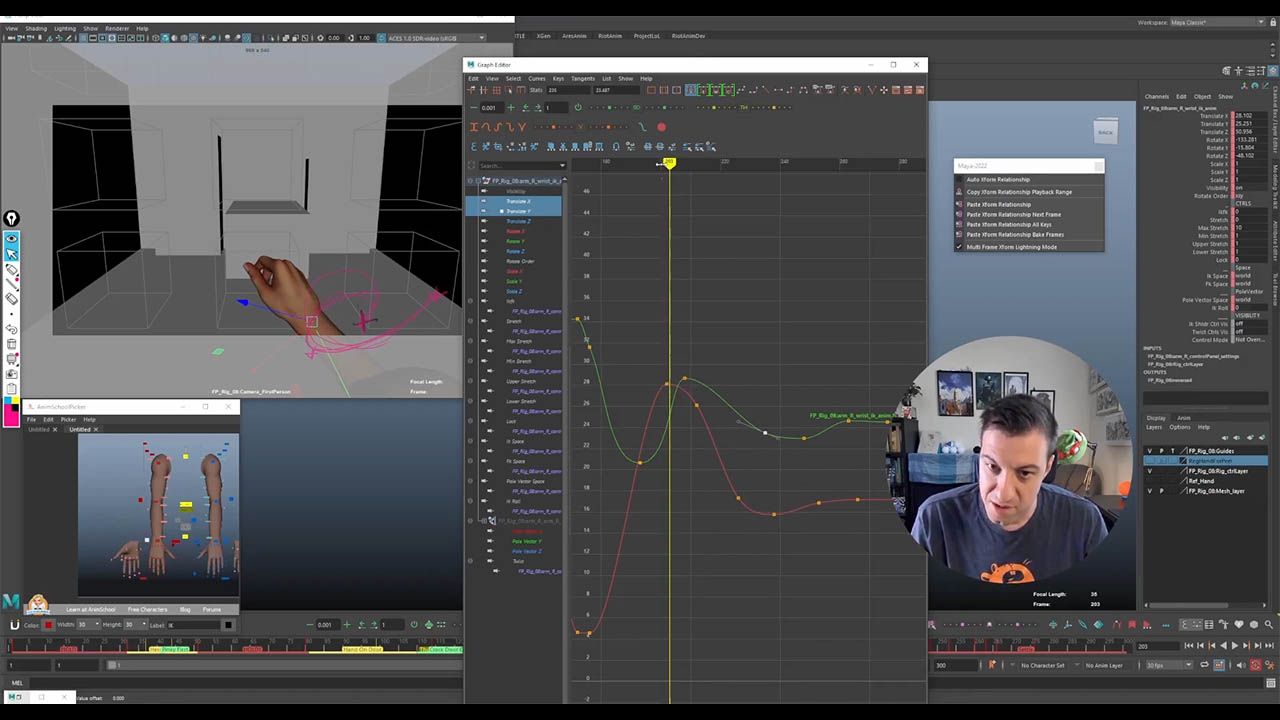Click the green plus icon beside 0.001 field

pos(511,107)
